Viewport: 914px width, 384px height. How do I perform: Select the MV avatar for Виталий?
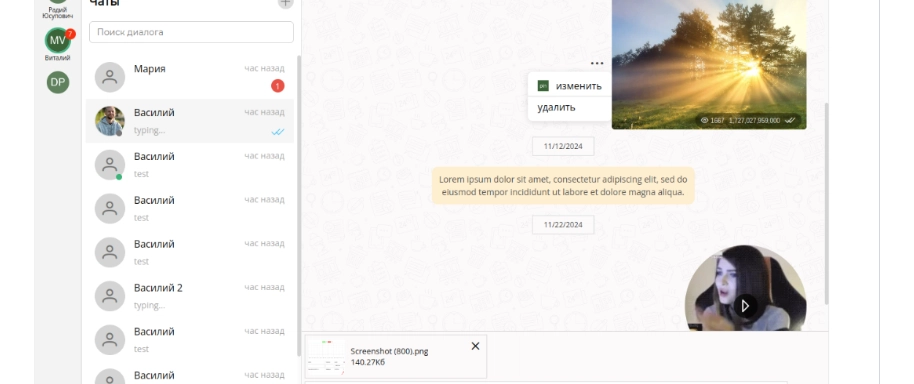58,40
